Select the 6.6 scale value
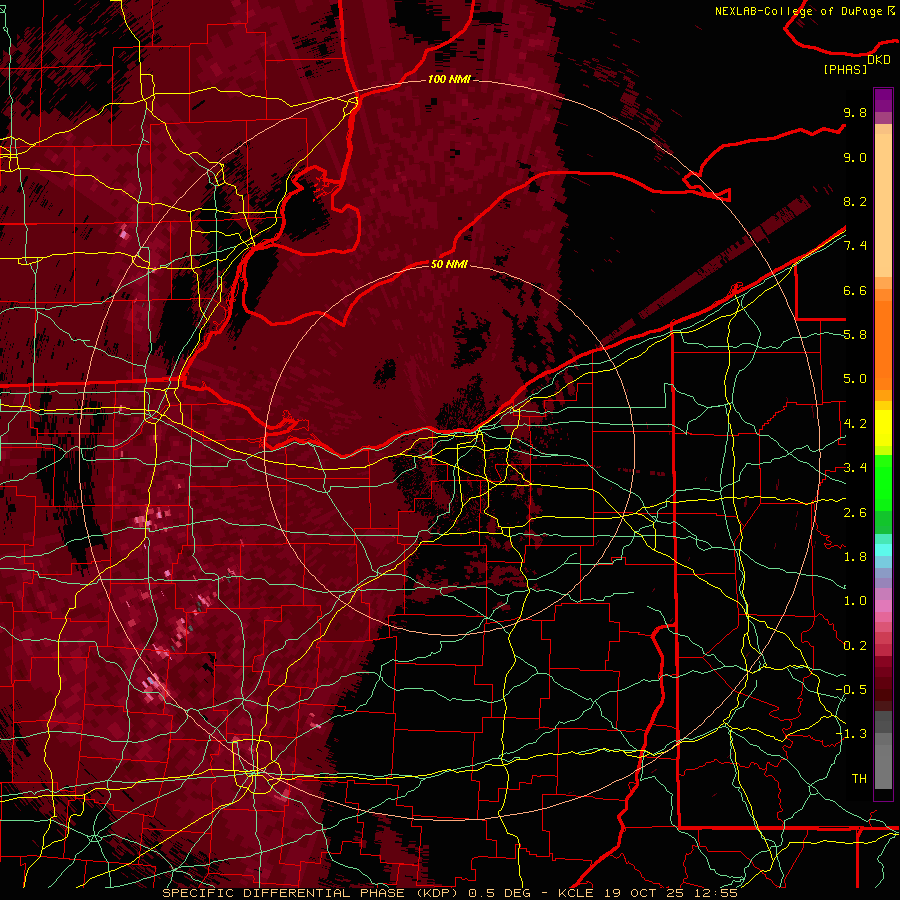 tap(855, 290)
